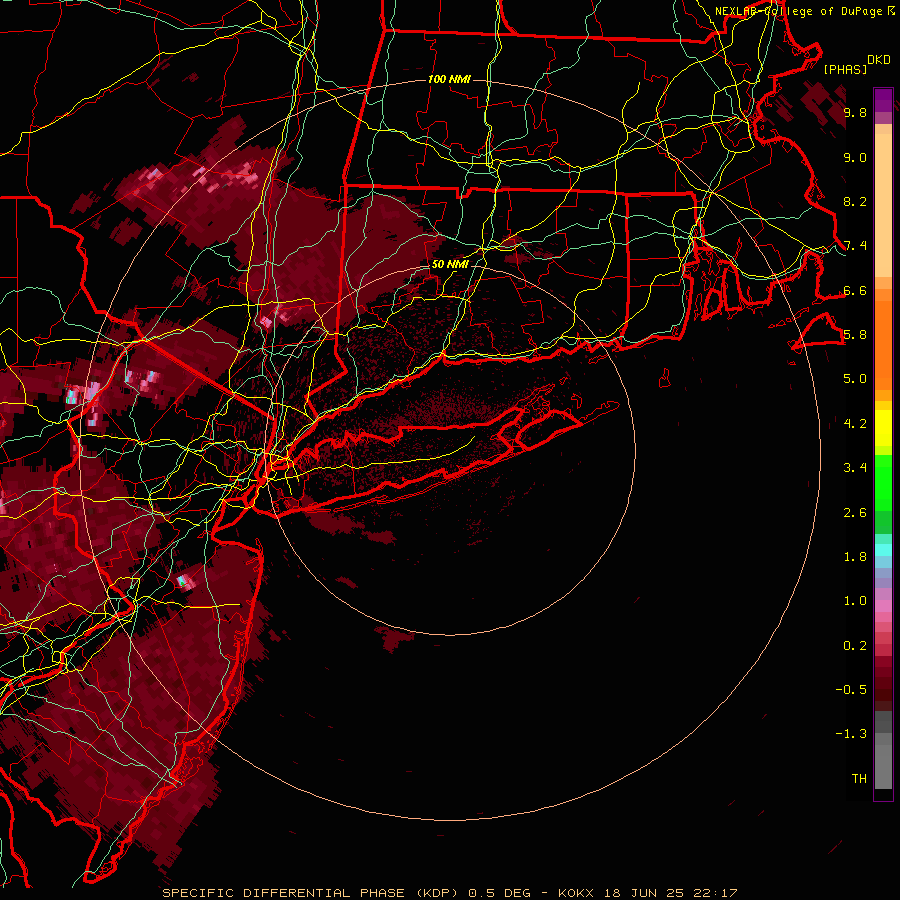Click the 18 JUN 25 date in the caption
The width and height of the screenshot is (900, 900).
[x=642, y=893]
